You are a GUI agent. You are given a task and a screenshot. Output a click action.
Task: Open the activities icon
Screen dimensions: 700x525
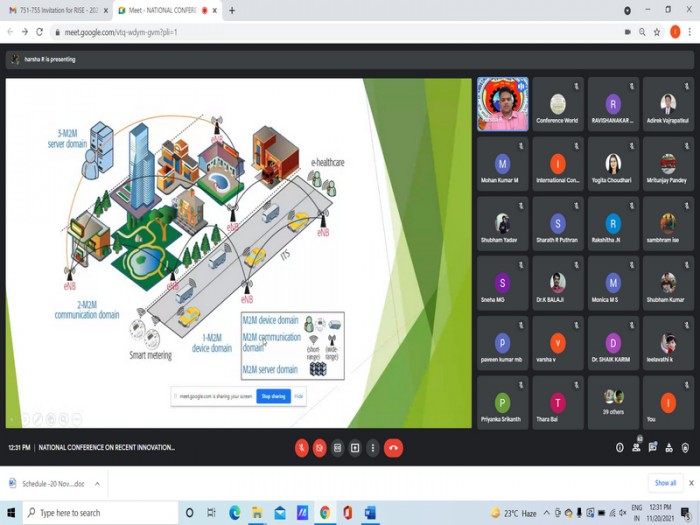point(669,448)
